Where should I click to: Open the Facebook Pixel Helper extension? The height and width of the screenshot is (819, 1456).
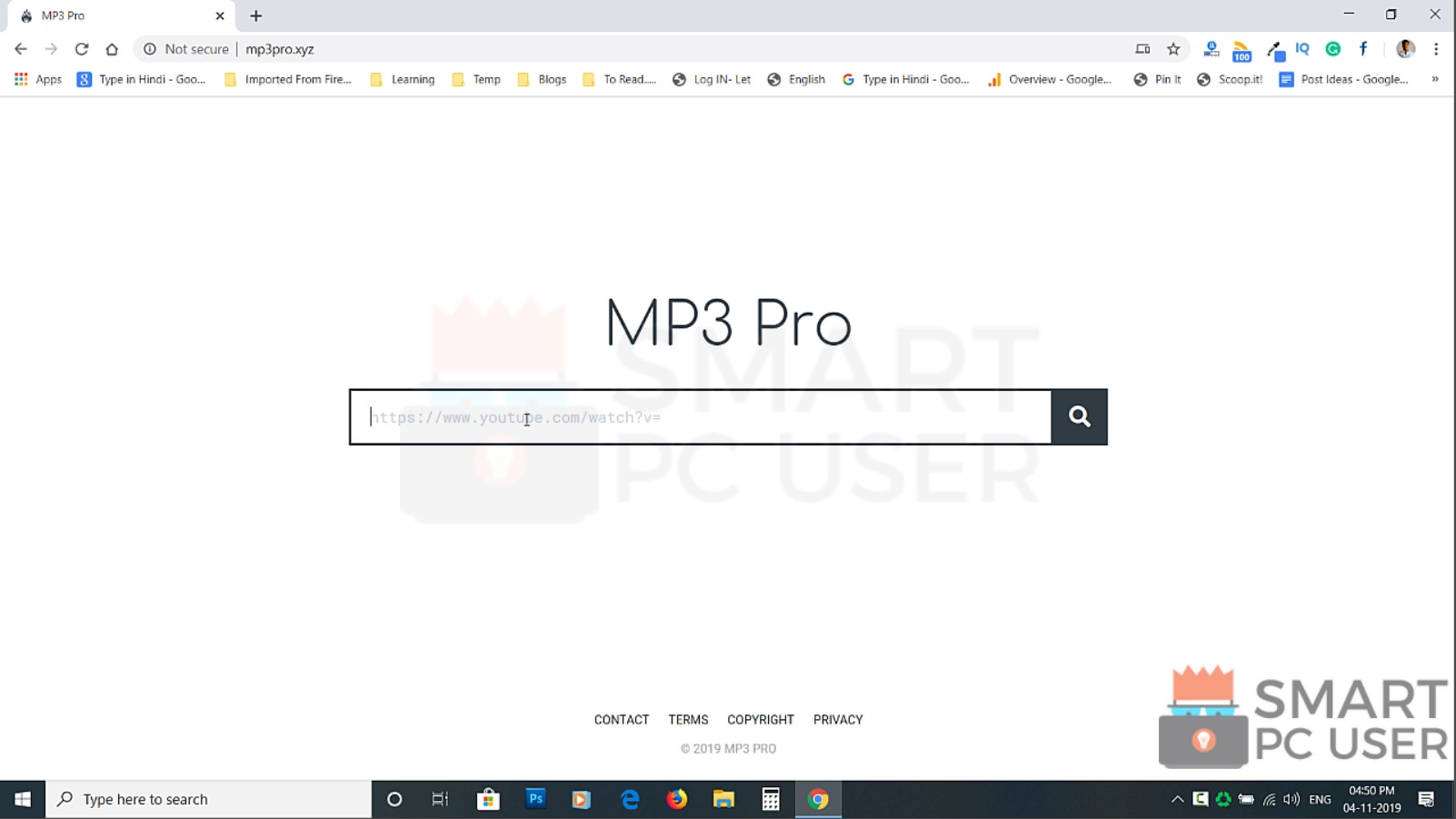[x=1363, y=49]
